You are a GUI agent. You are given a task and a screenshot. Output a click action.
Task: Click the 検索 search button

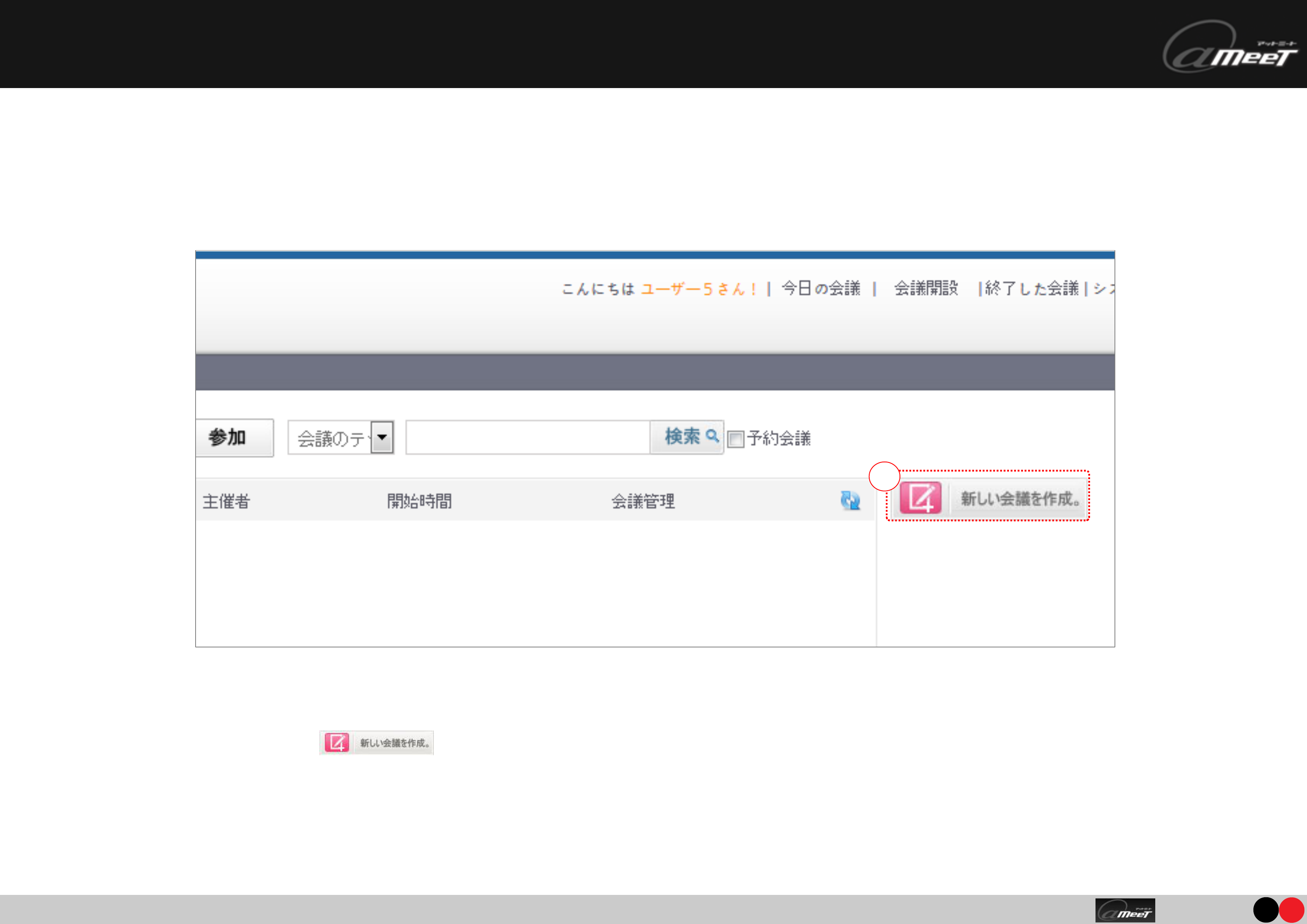(687, 437)
